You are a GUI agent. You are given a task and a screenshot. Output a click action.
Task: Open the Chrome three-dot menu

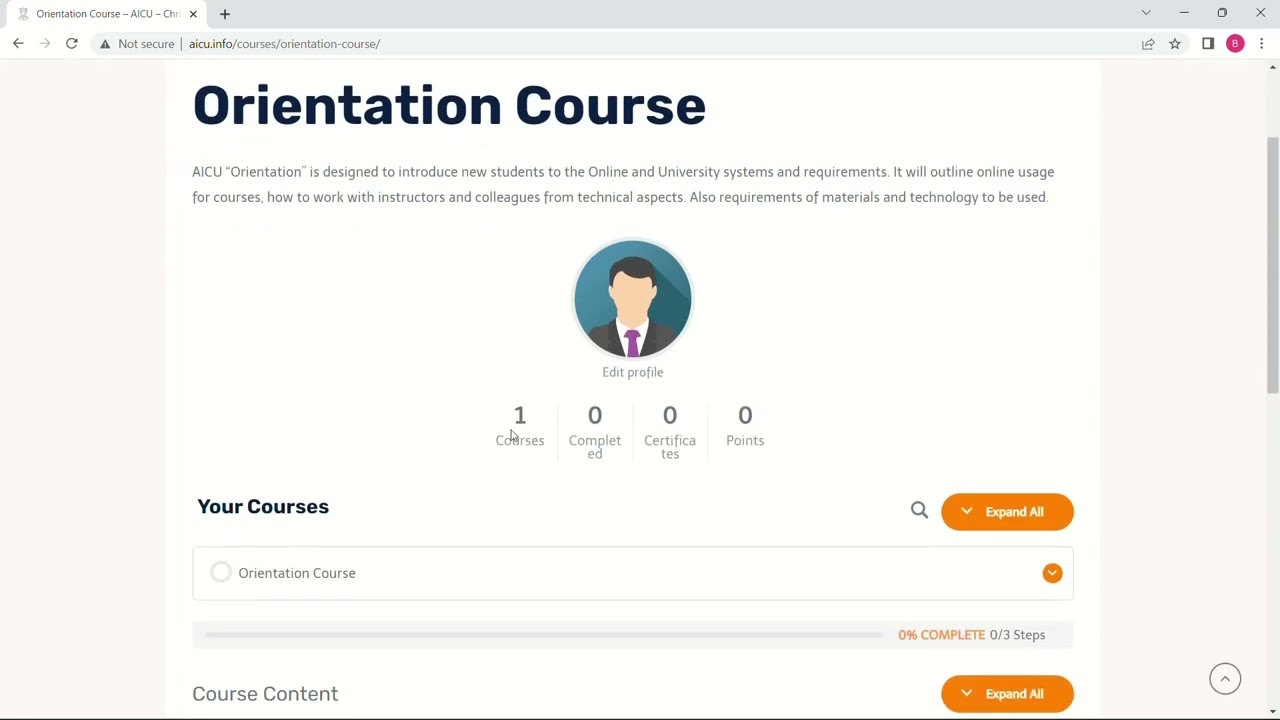1262,44
